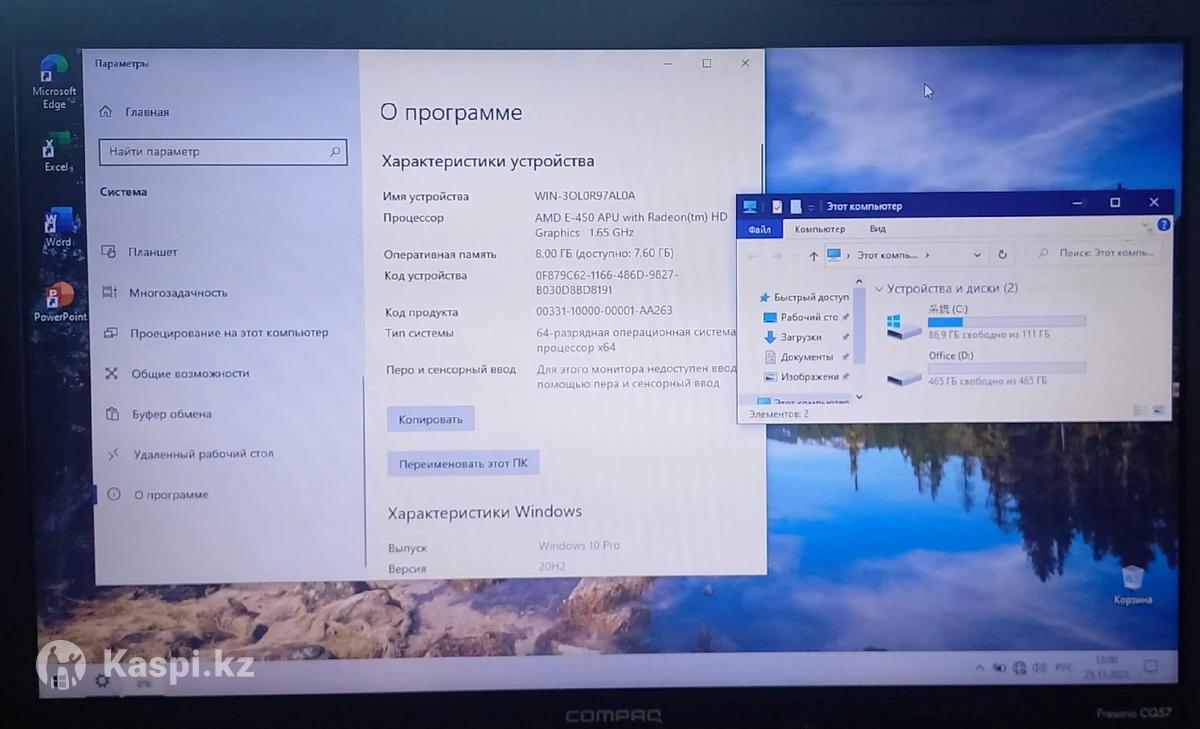Viewport: 1200px width, 729px height.
Task: Click the 'Найти параметр' search field
Action: tap(213, 152)
